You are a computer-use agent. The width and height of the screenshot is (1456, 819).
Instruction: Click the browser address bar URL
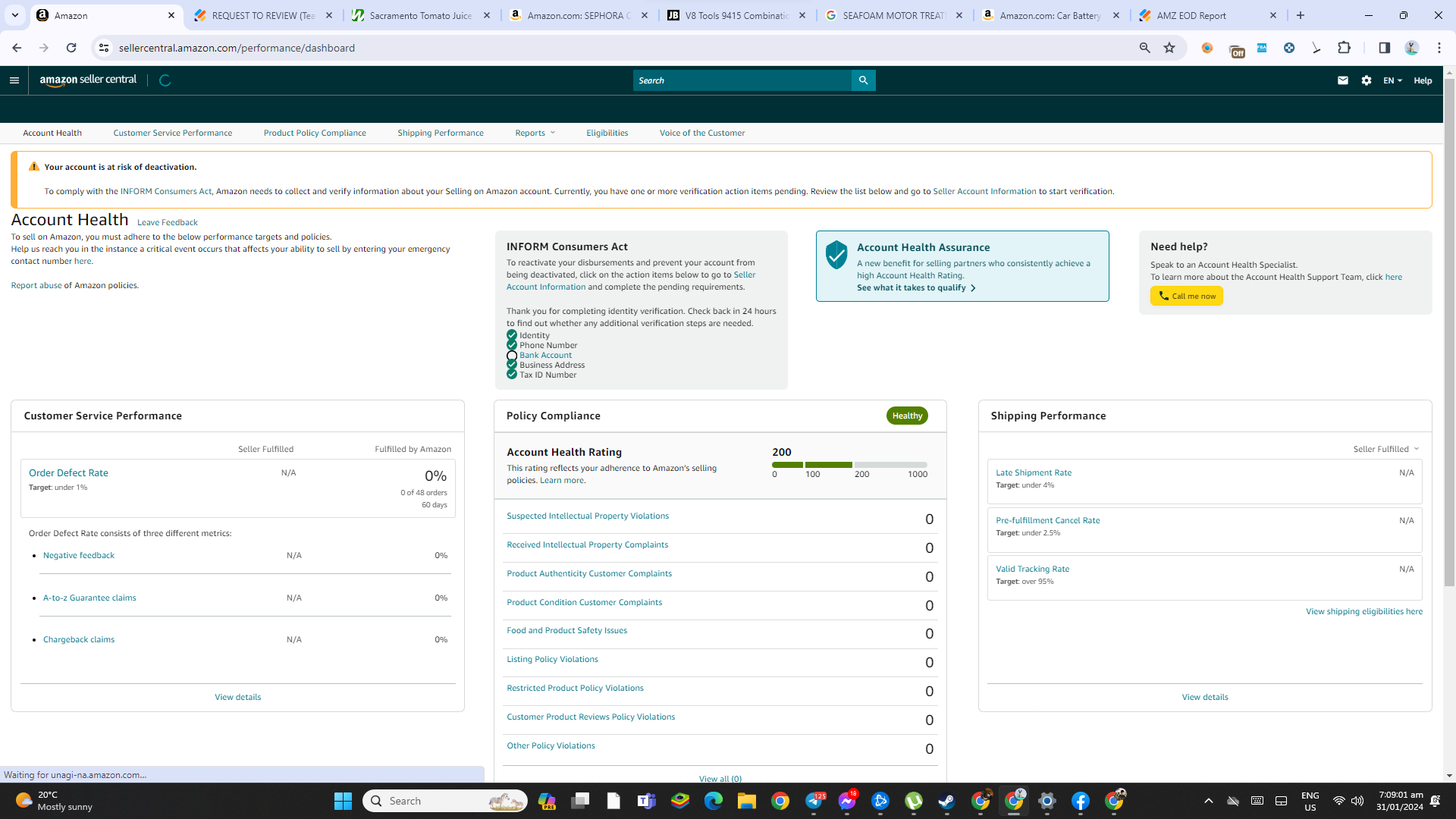237,48
